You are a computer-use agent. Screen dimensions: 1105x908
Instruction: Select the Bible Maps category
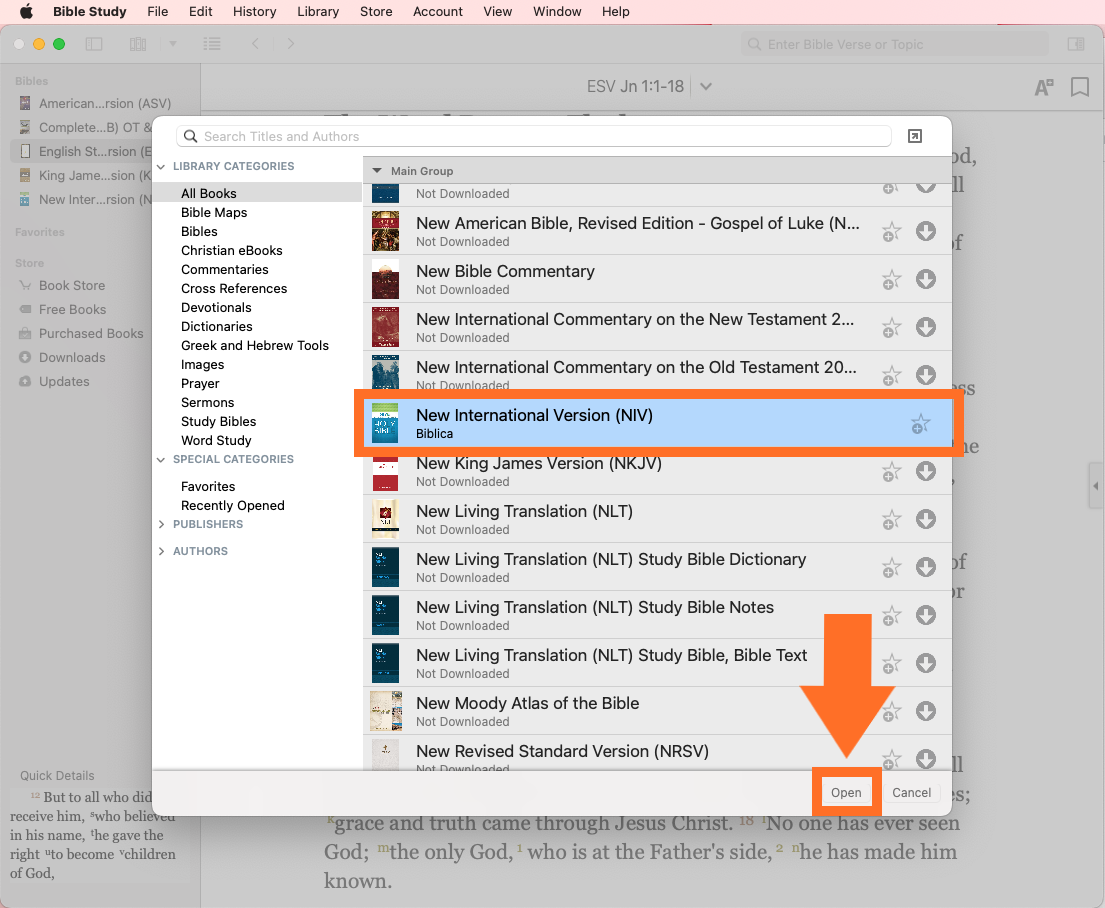(214, 212)
